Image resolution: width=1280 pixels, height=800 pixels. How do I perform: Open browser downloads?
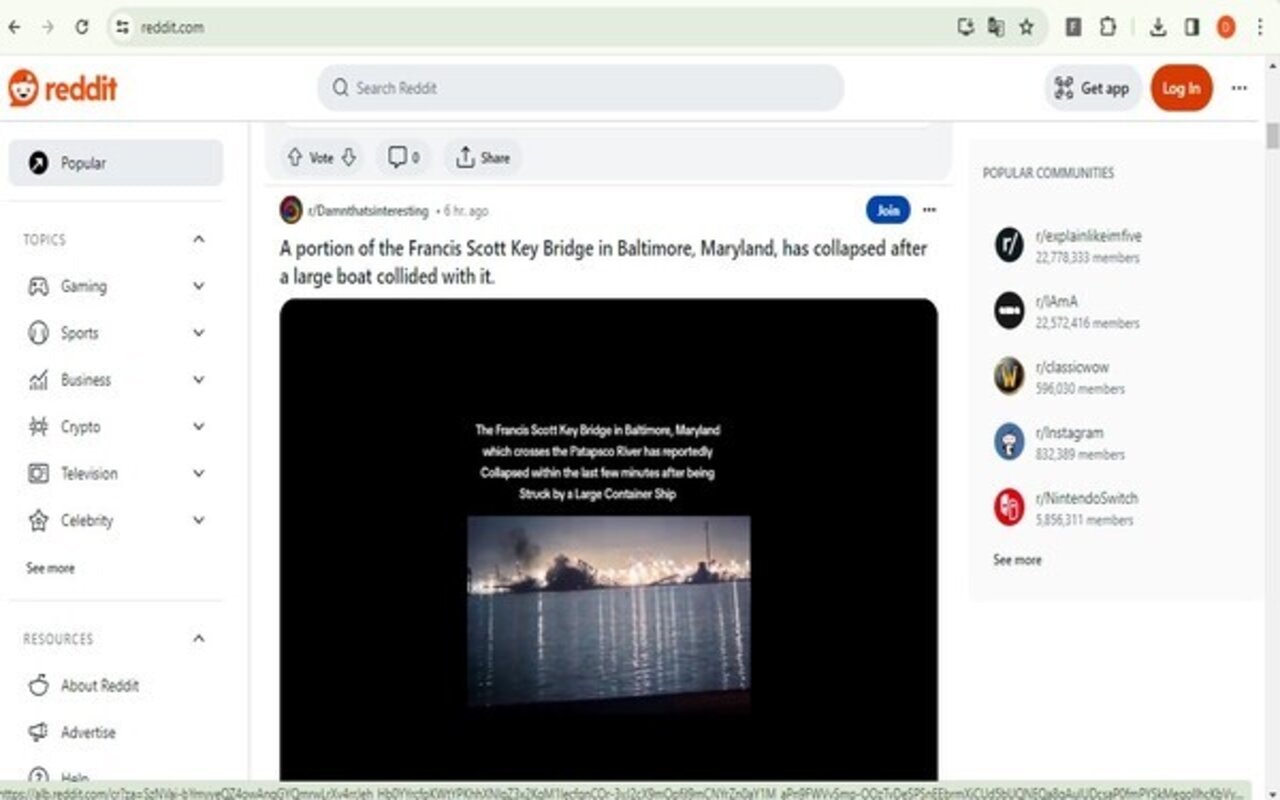[1158, 28]
